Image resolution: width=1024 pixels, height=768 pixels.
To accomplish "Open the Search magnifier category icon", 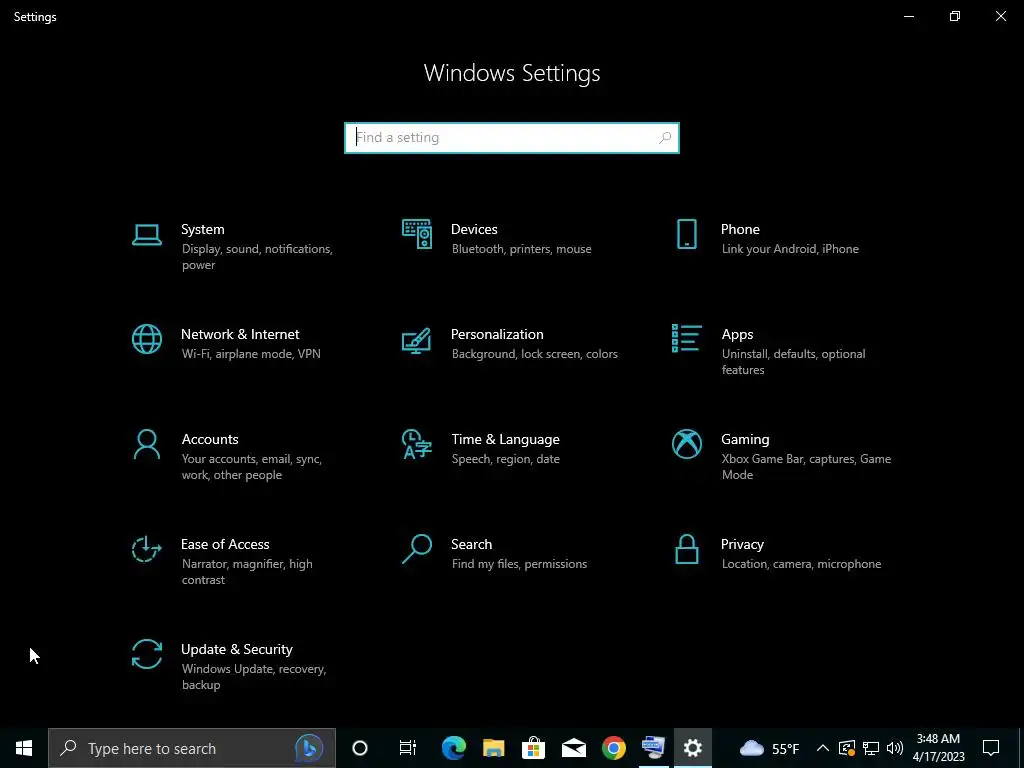I will tap(417, 549).
